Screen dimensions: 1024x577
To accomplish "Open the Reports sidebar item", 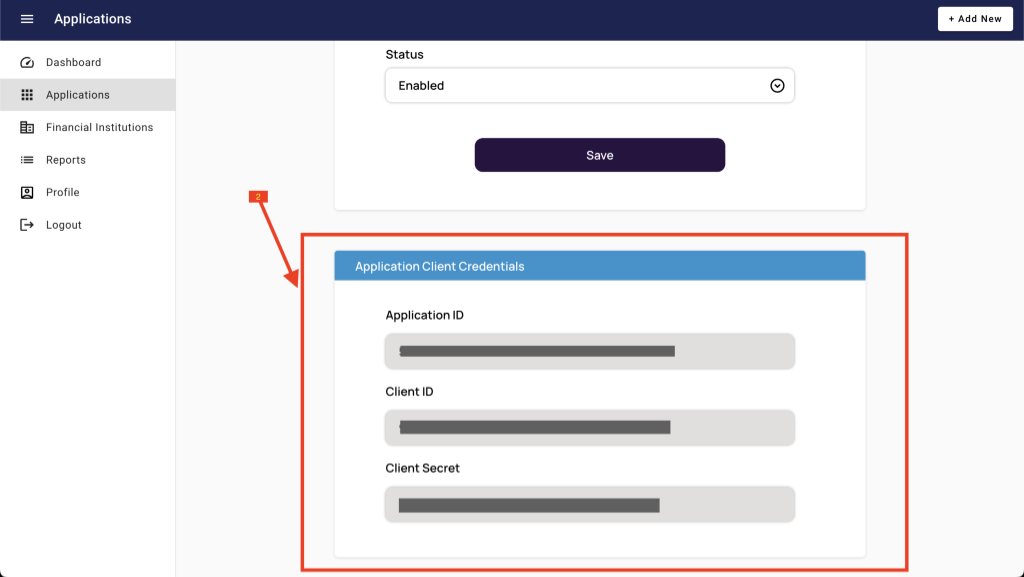I will [66, 160].
